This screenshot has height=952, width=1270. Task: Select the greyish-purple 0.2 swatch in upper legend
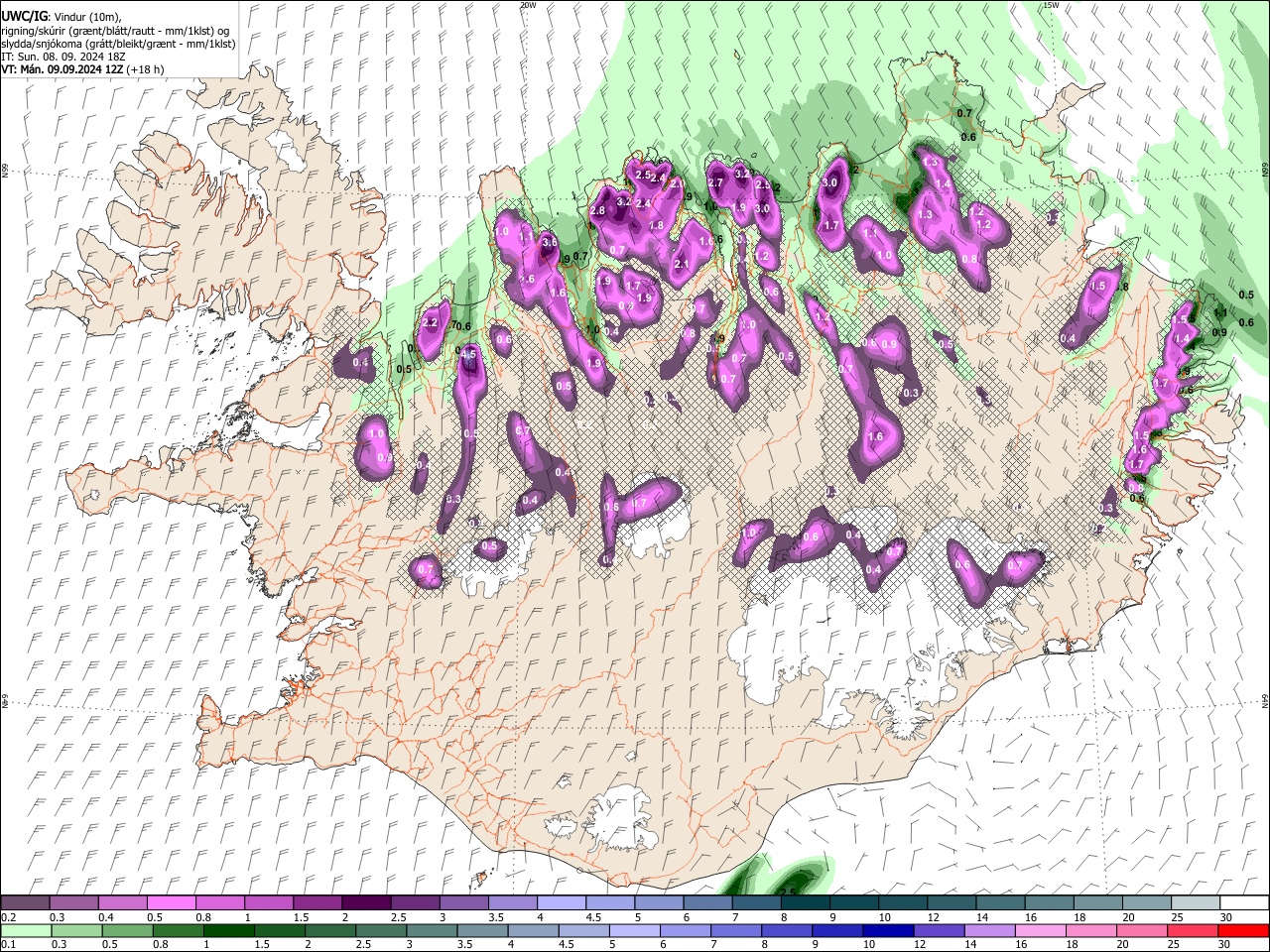point(25,903)
